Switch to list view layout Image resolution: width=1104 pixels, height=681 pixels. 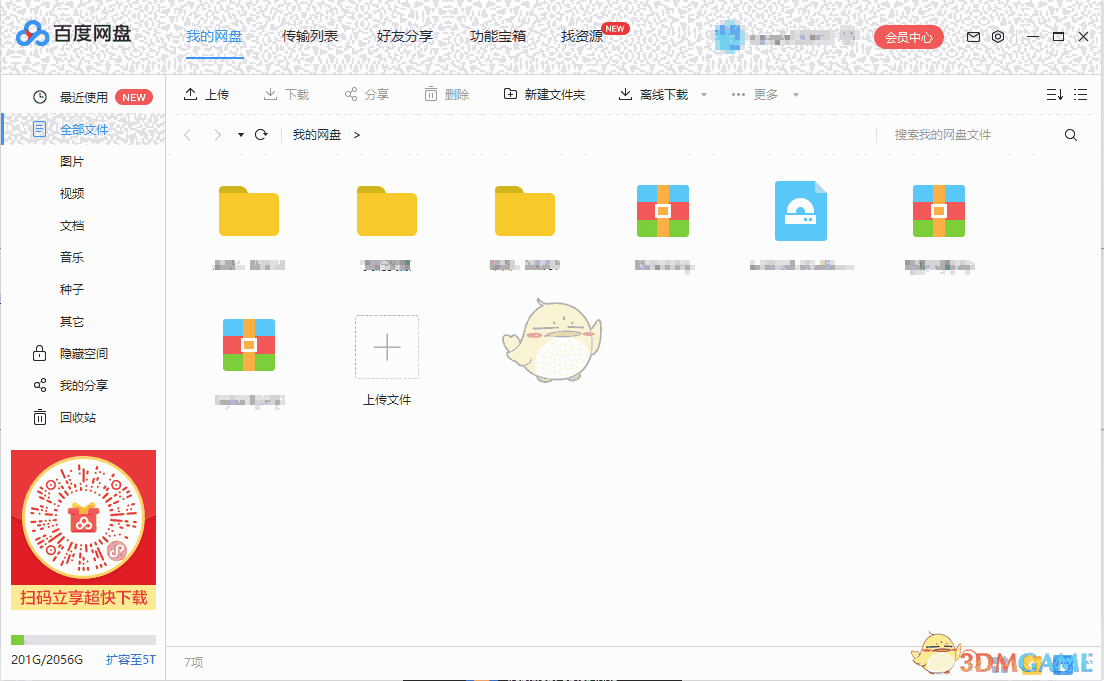click(x=1080, y=94)
